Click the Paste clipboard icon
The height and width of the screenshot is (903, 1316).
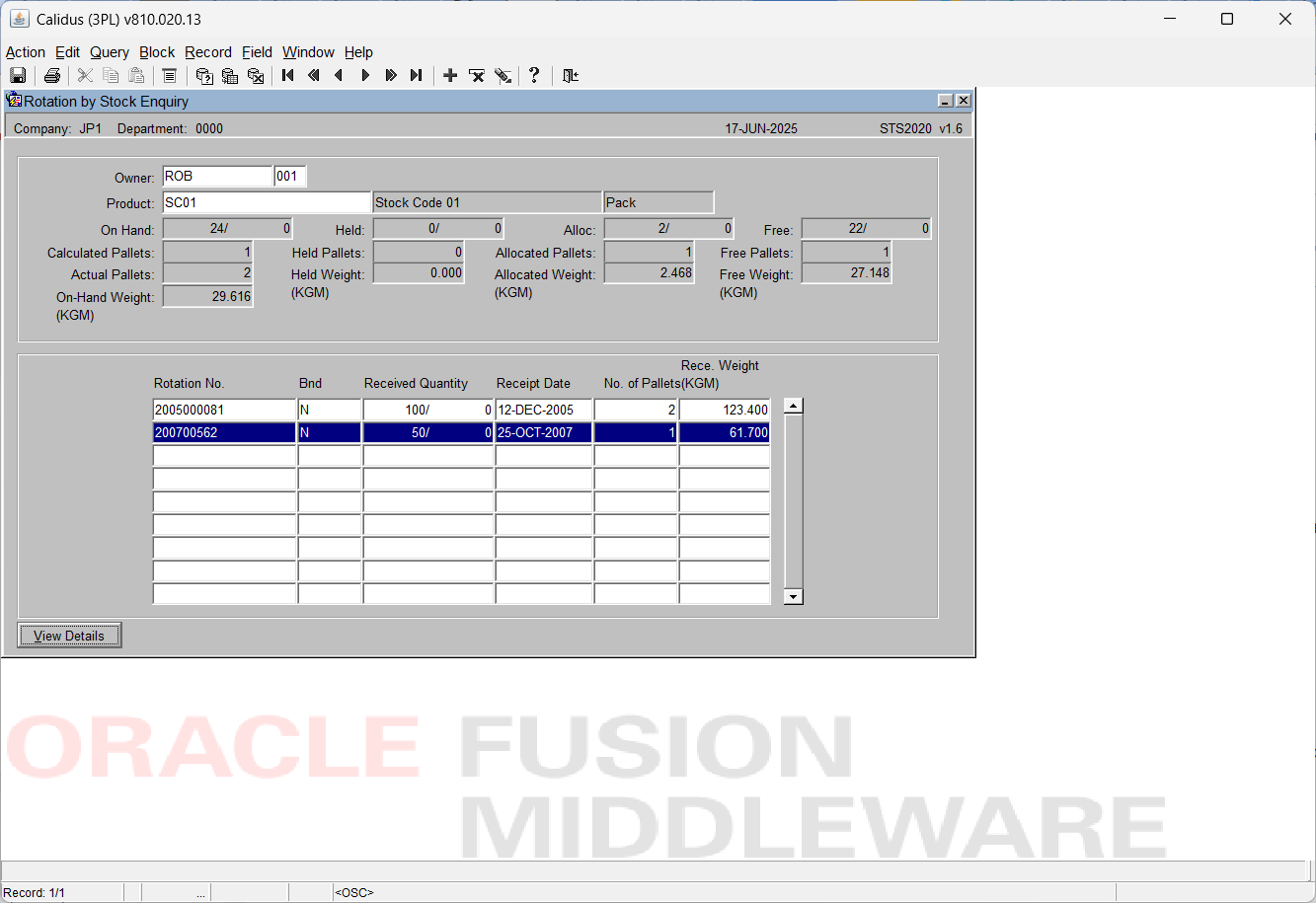click(x=136, y=75)
